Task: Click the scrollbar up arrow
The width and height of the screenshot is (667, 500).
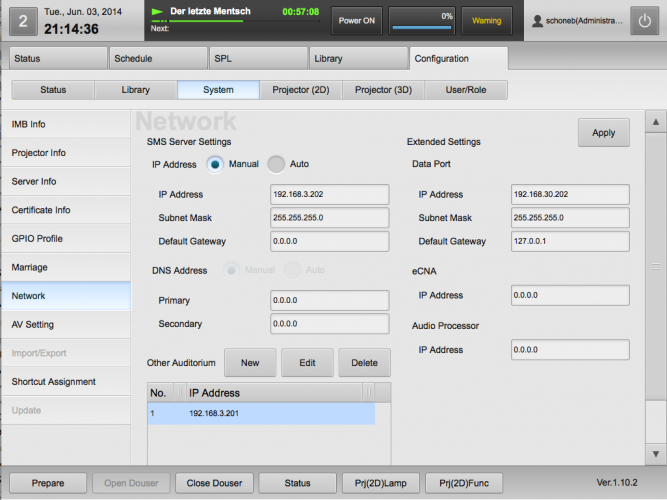Action: 654,124
